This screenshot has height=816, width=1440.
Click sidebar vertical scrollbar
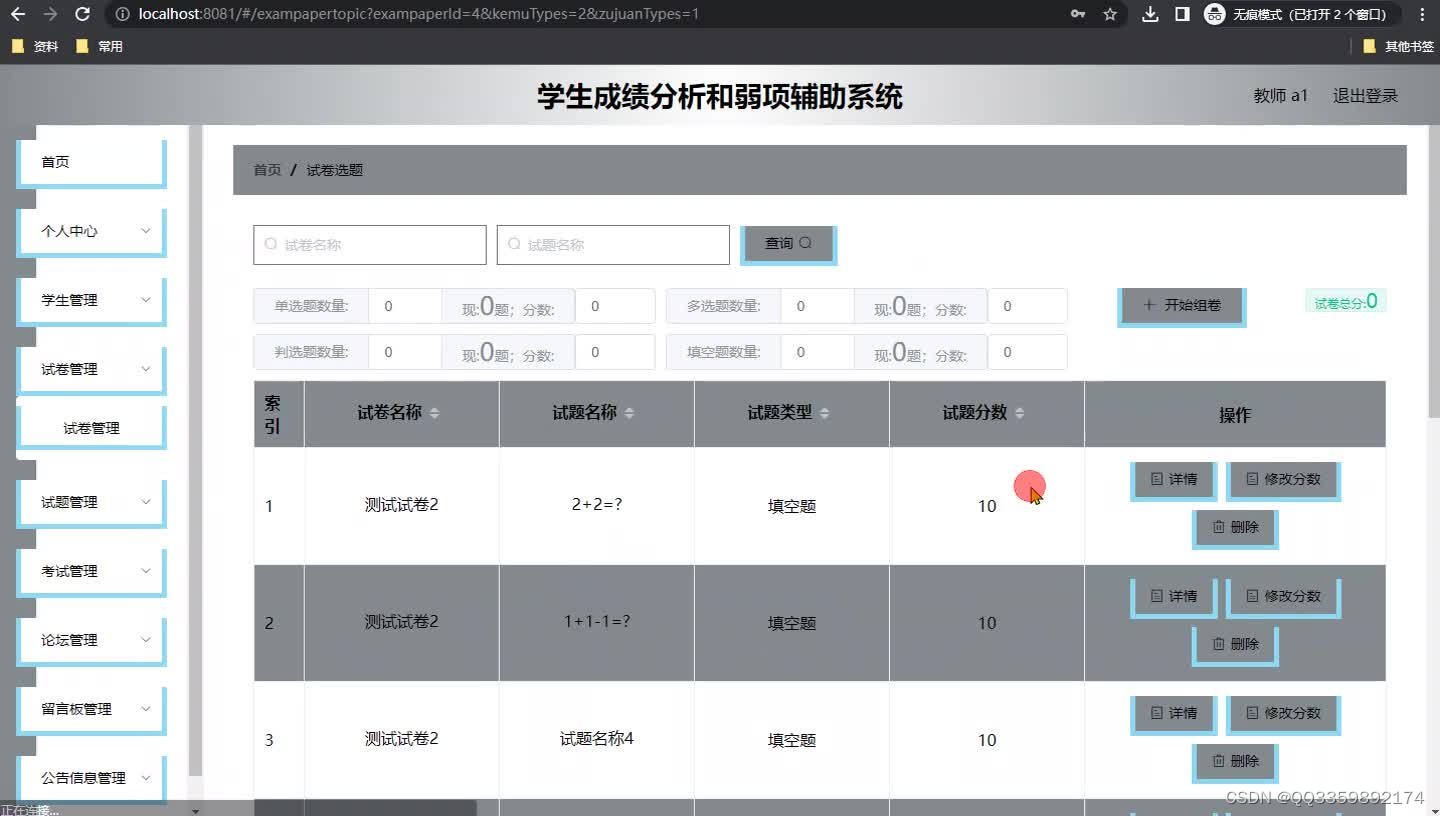click(195, 450)
